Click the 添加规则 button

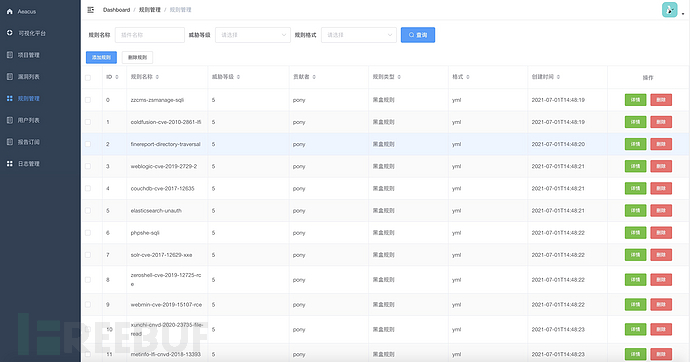pos(101,57)
